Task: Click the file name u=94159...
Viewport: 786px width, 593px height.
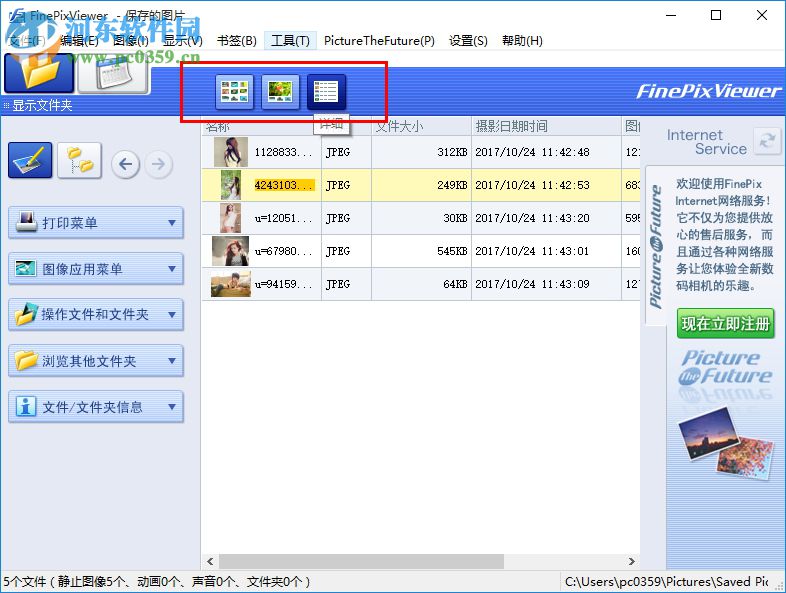Action: [283, 284]
